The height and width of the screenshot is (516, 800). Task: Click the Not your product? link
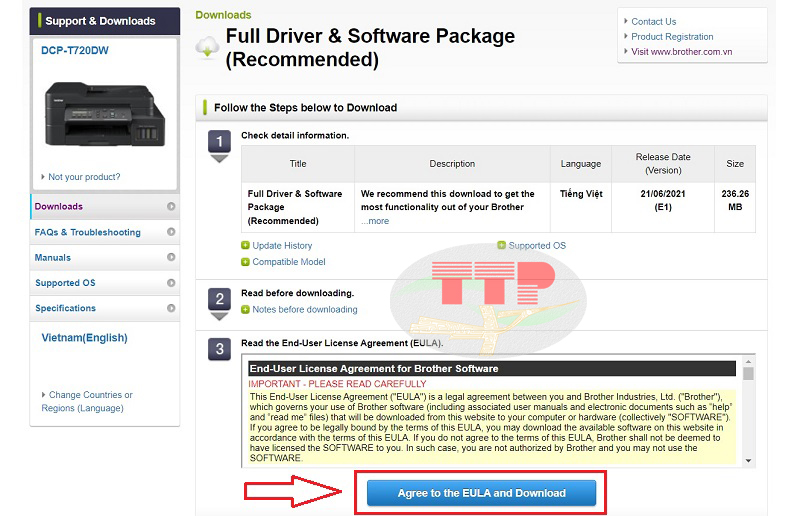tap(84, 177)
